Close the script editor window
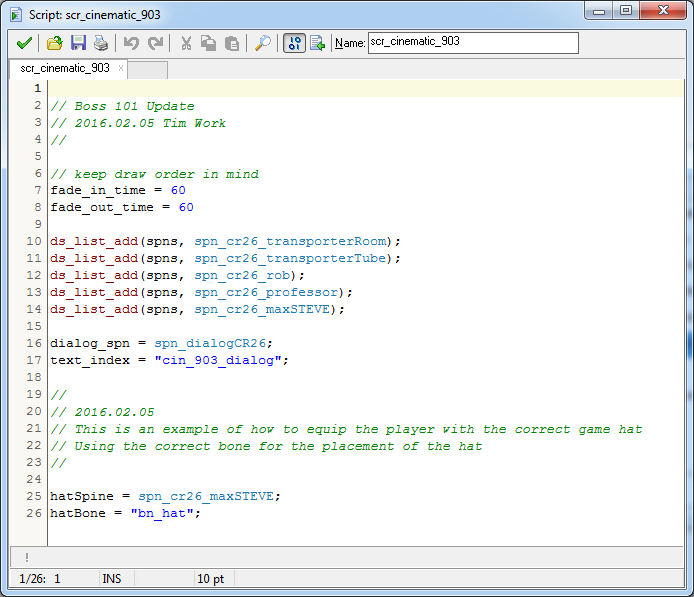 click(663, 11)
